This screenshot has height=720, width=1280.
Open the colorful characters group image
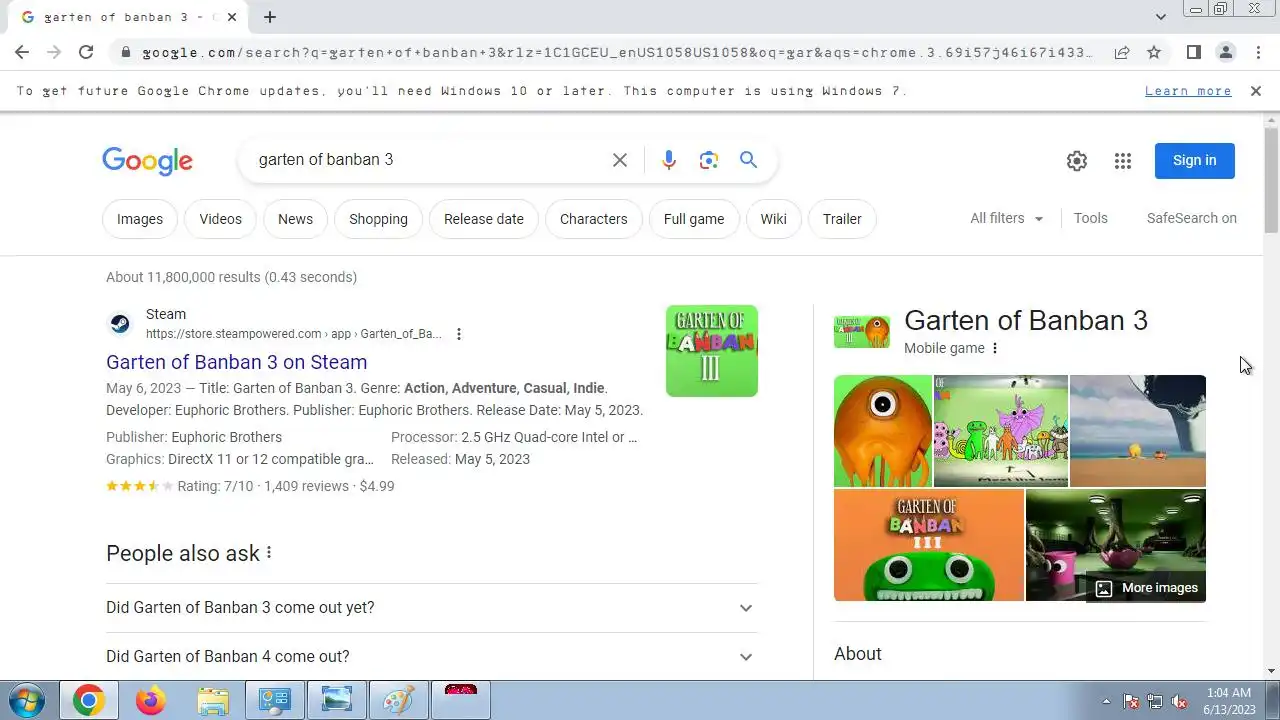(1001, 431)
